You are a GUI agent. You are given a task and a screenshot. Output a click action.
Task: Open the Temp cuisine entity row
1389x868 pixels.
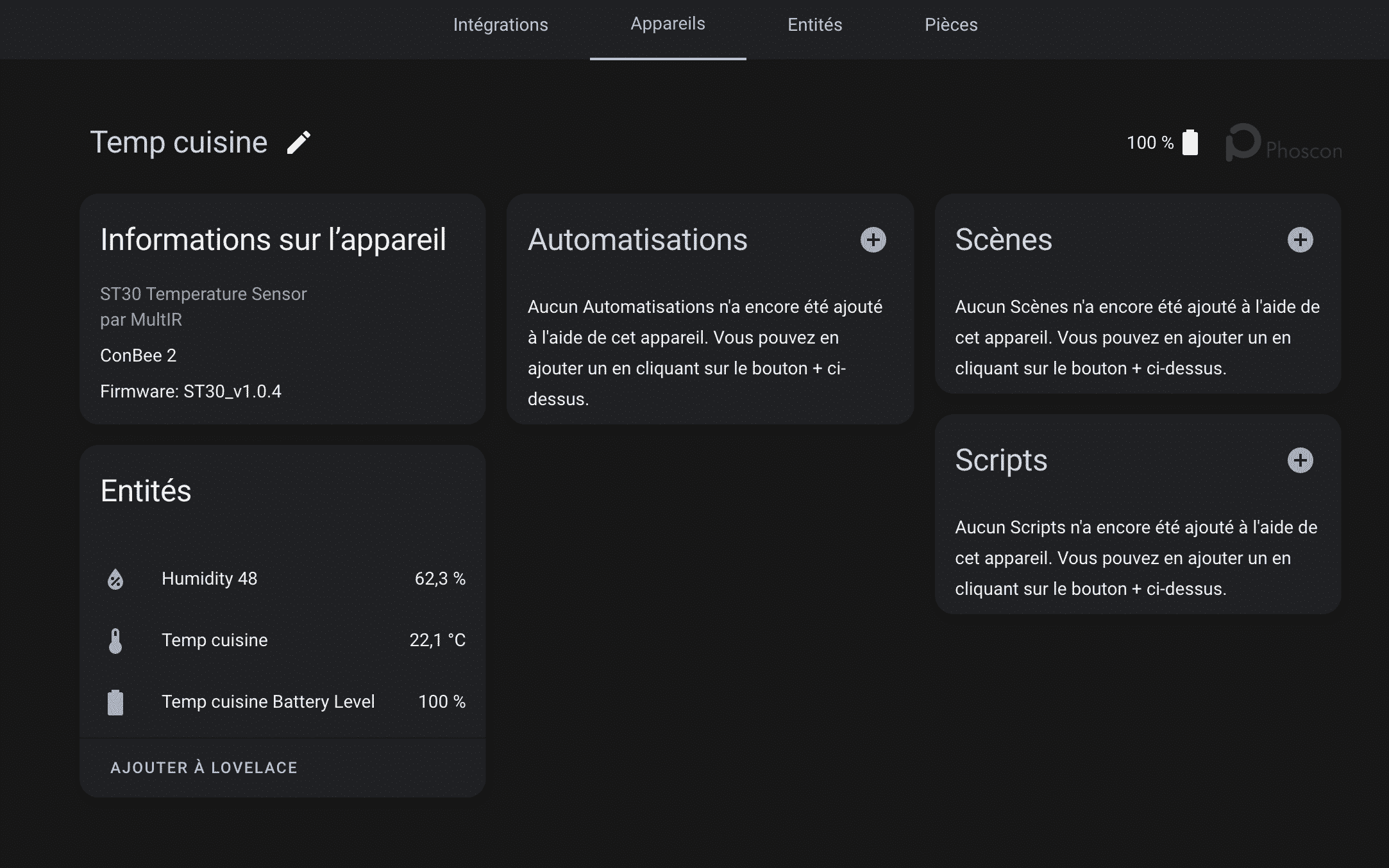click(214, 640)
